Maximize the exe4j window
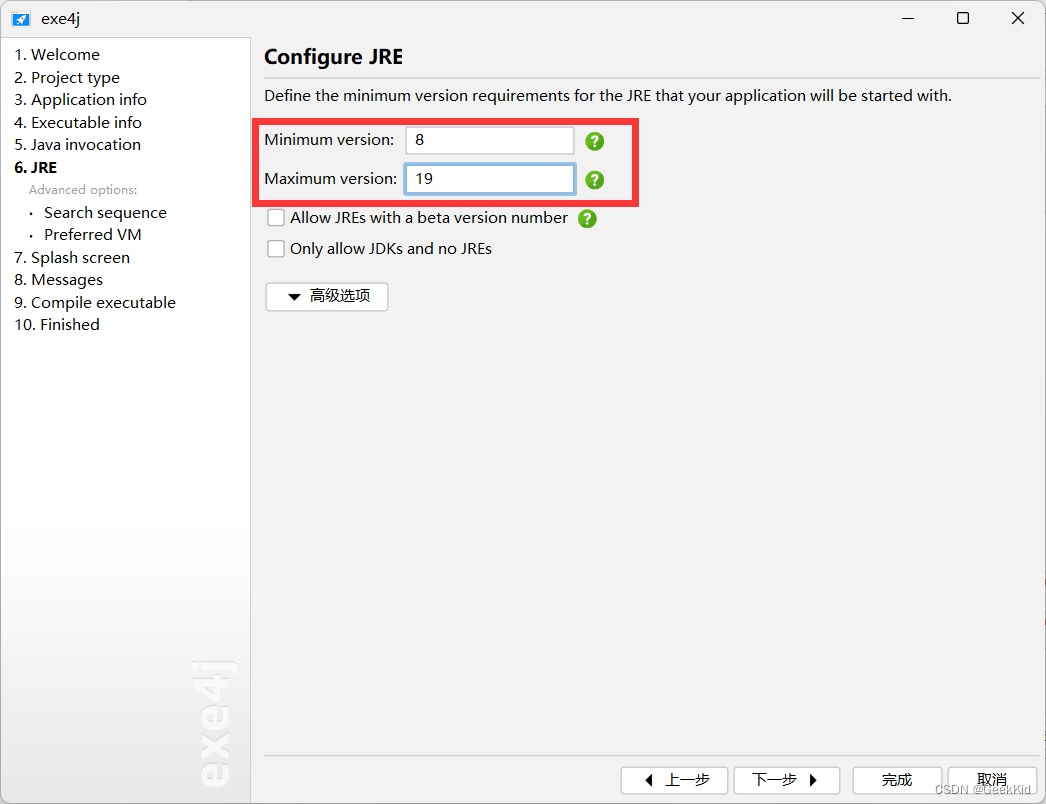The width and height of the screenshot is (1046, 804). (x=963, y=19)
